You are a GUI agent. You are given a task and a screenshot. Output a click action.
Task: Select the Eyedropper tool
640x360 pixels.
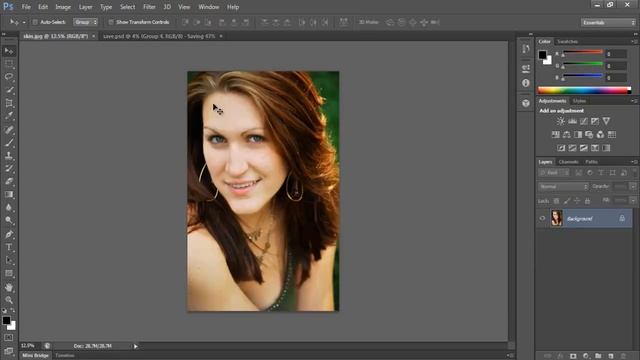(x=9, y=116)
